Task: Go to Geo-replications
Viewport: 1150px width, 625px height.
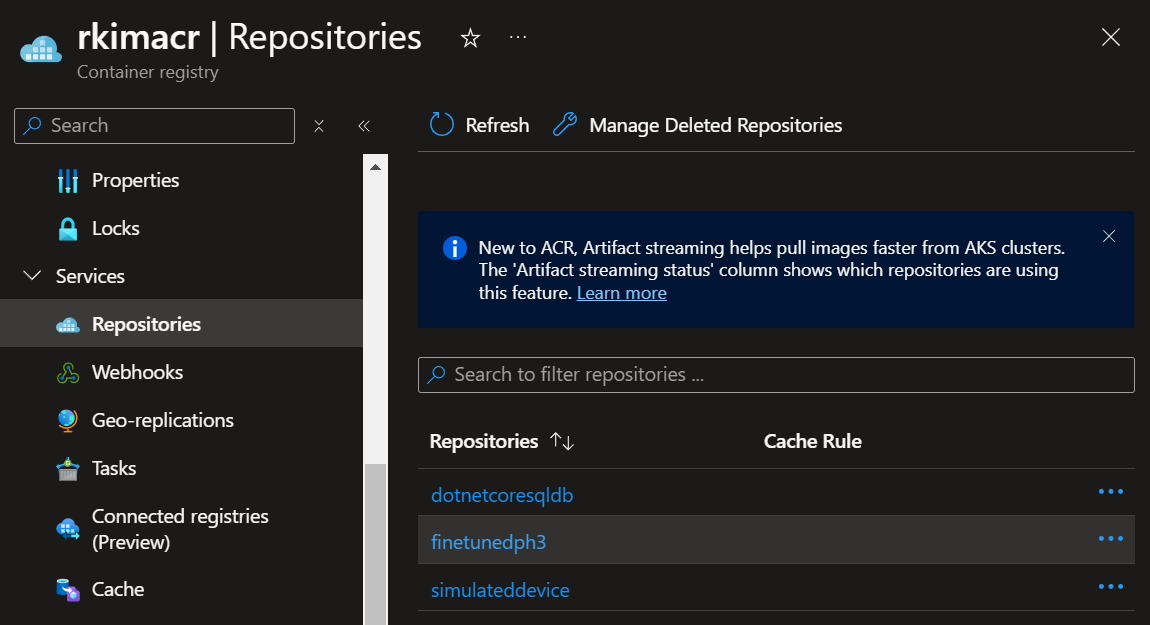Action: coord(162,420)
